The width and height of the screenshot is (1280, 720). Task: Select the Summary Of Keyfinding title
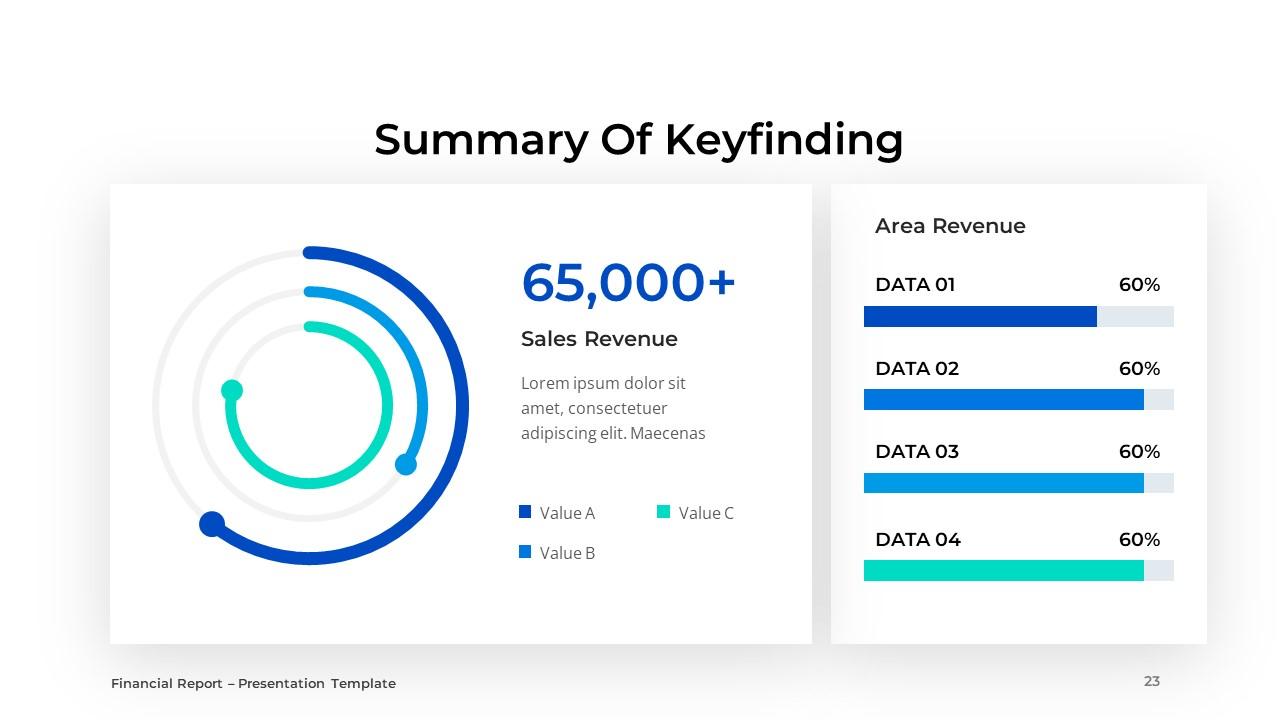[x=638, y=139]
